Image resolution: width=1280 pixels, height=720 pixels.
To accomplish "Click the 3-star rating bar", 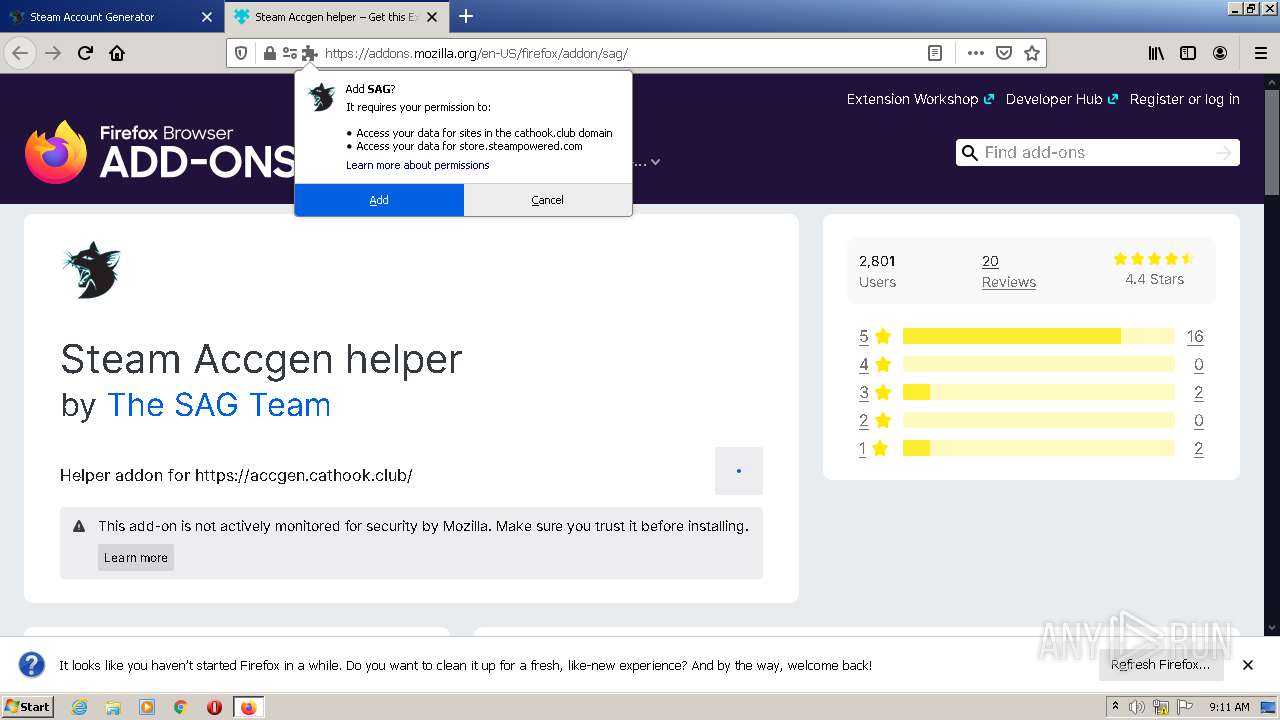I will click(x=1038, y=392).
